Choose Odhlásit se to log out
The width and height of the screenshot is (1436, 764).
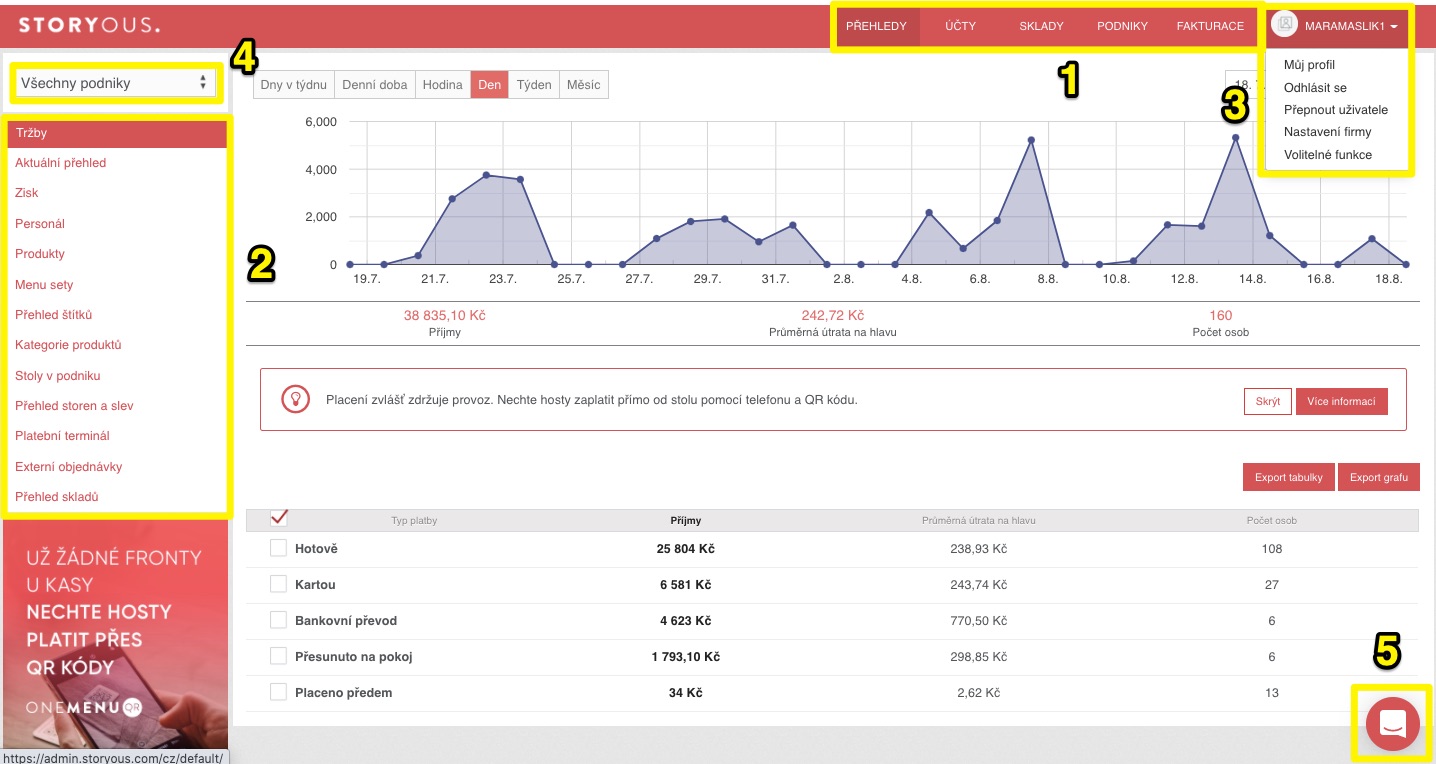[1315, 88]
